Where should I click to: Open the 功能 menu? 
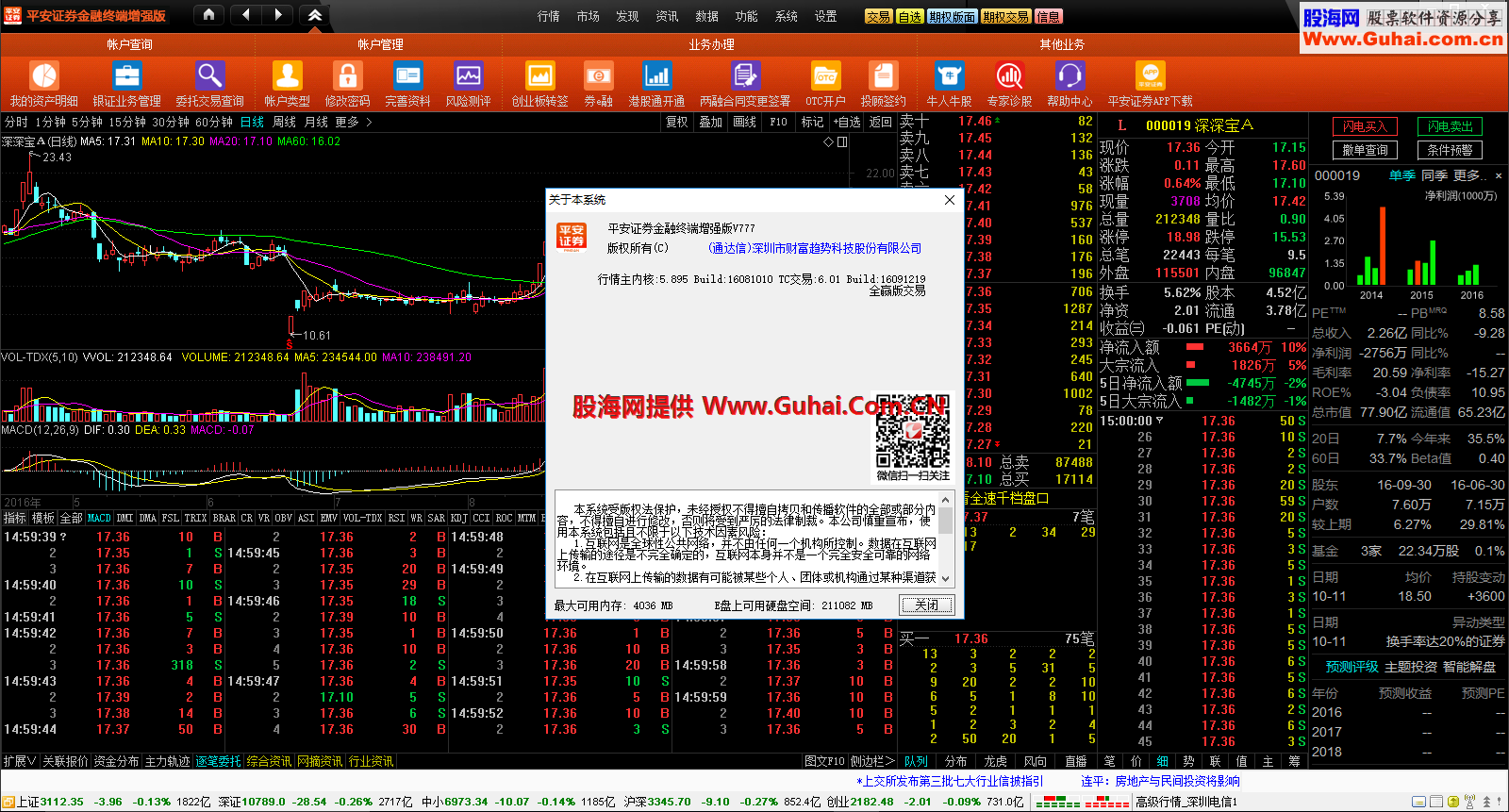click(x=746, y=16)
